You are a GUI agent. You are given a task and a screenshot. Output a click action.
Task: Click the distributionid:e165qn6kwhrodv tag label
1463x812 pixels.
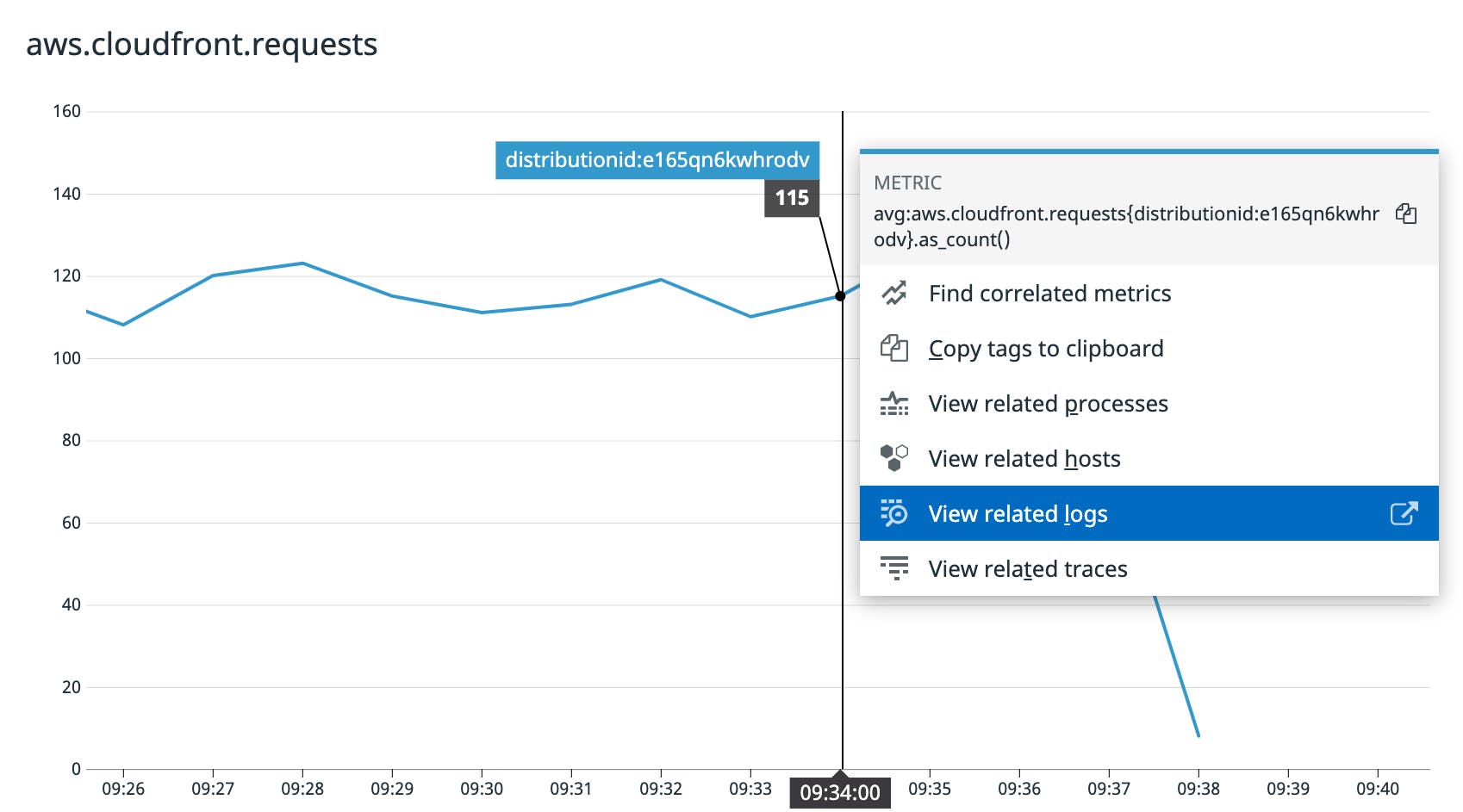(x=657, y=159)
